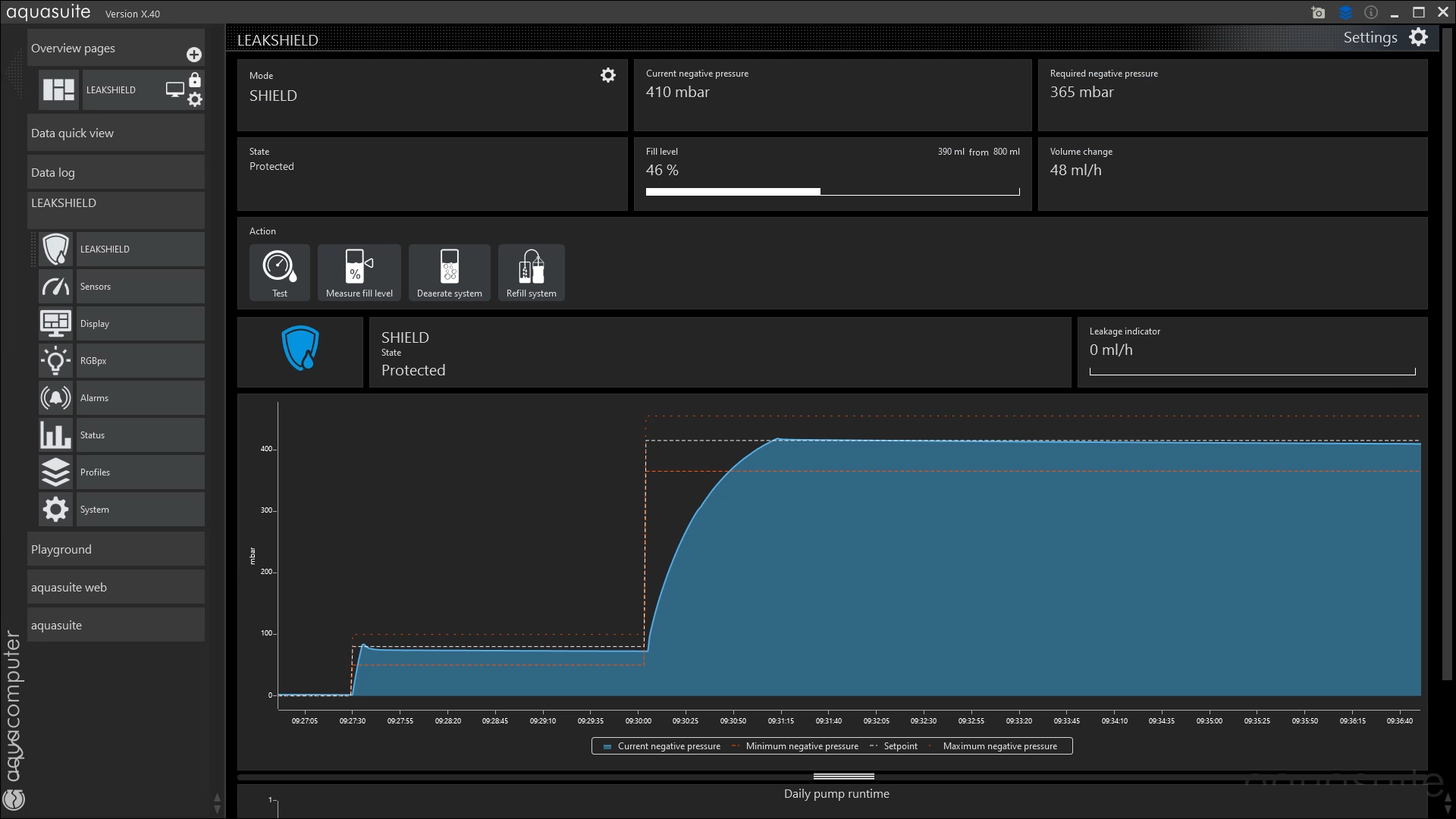Click the Status bar chart icon
The width and height of the screenshot is (1456, 819).
pyautogui.click(x=55, y=435)
